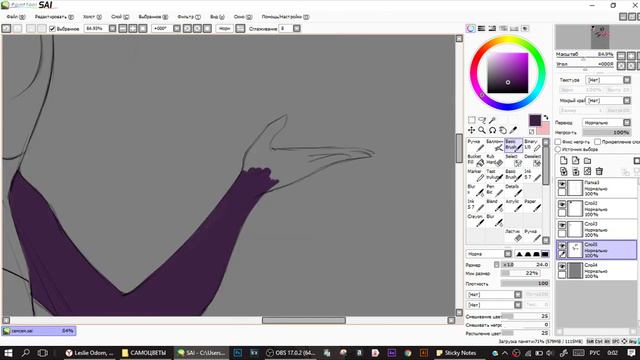Hide the second layer in the list
Screen dimensions: 640x360
[562, 204]
